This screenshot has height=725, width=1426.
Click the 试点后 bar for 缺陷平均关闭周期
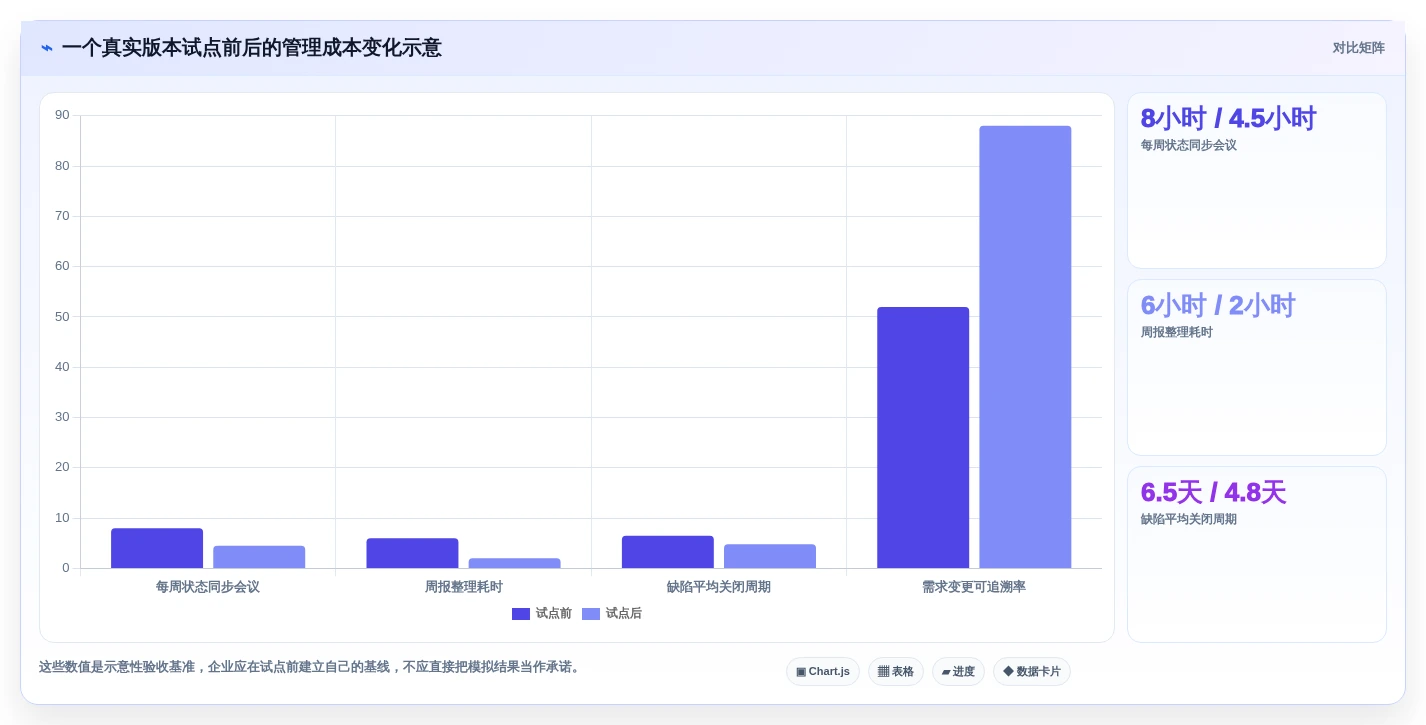coord(770,556)
